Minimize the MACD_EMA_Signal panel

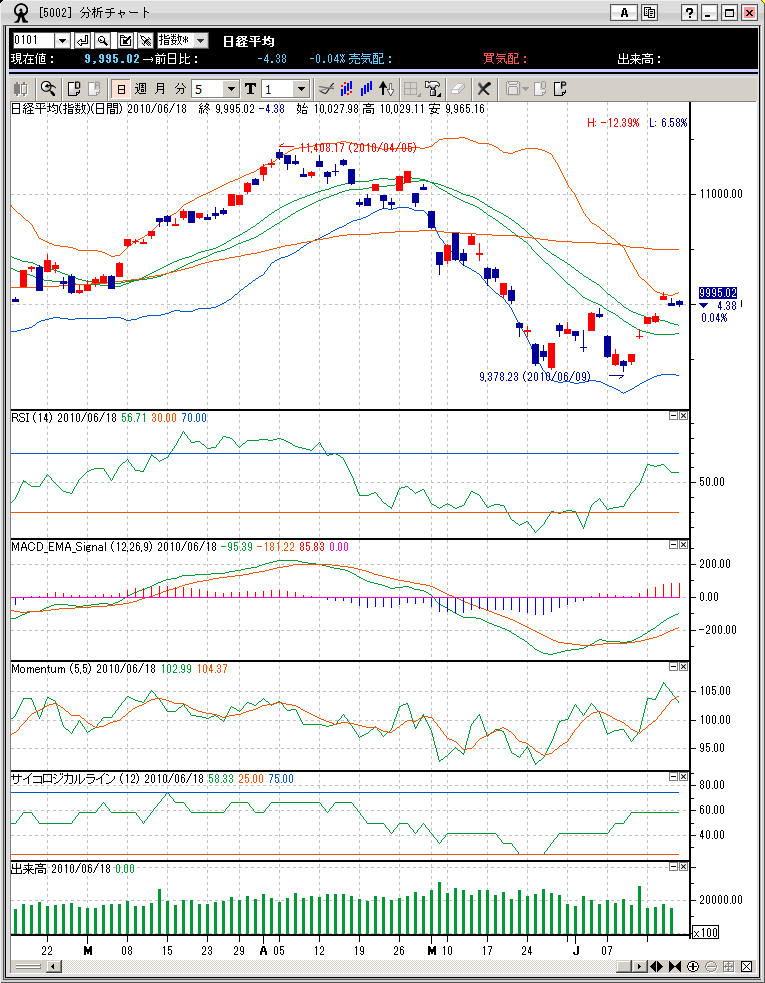[x=673, y=545]
